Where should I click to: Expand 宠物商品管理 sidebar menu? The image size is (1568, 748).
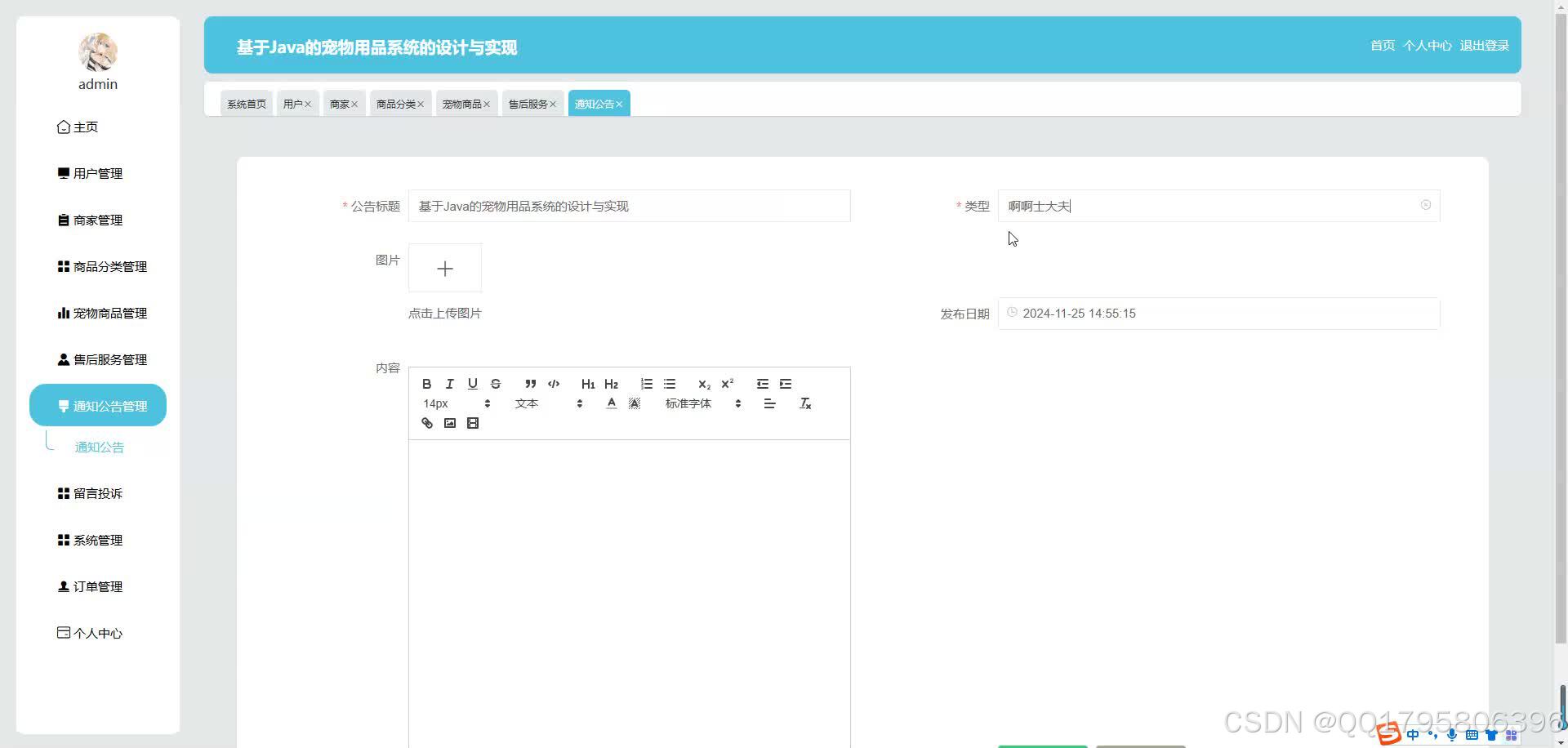(98, 313)
